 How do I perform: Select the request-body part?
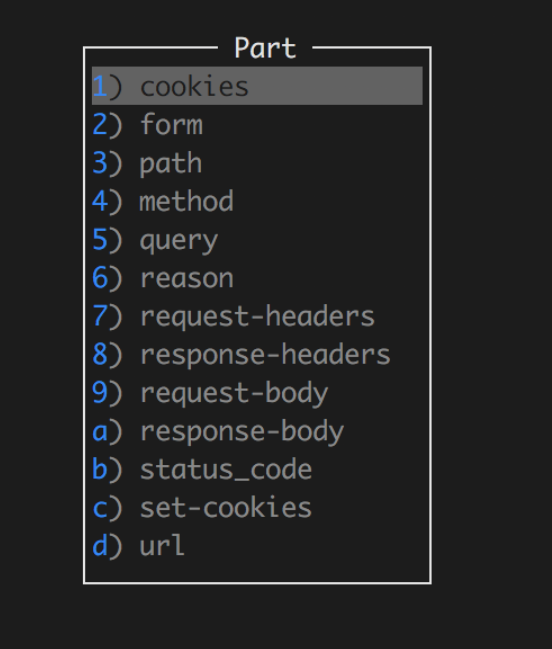257,392
